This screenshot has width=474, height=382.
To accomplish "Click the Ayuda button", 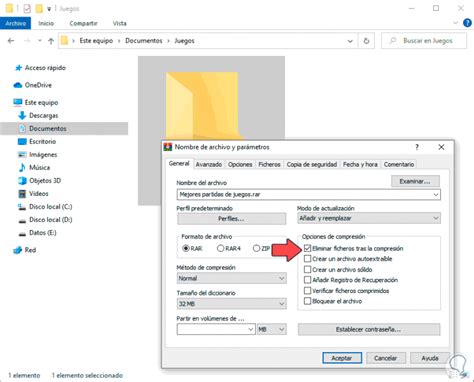I will point(430,358).
